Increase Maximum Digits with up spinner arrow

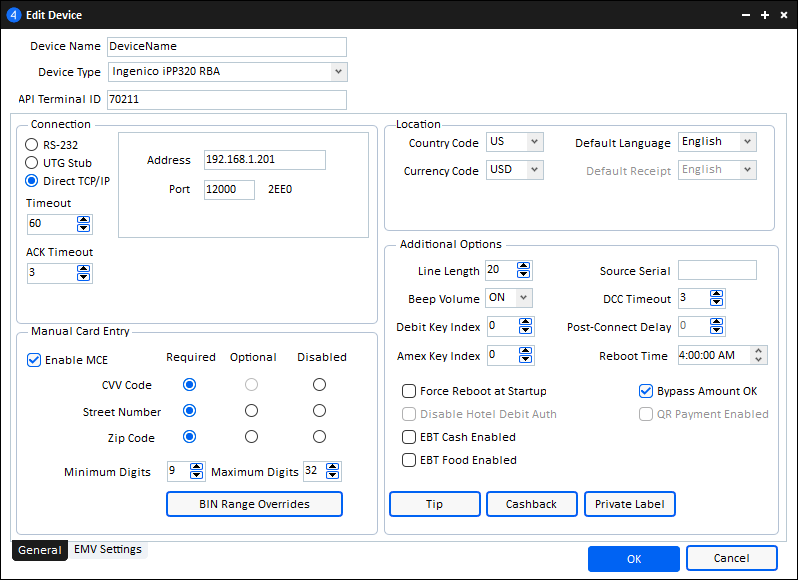click(334, 467)
